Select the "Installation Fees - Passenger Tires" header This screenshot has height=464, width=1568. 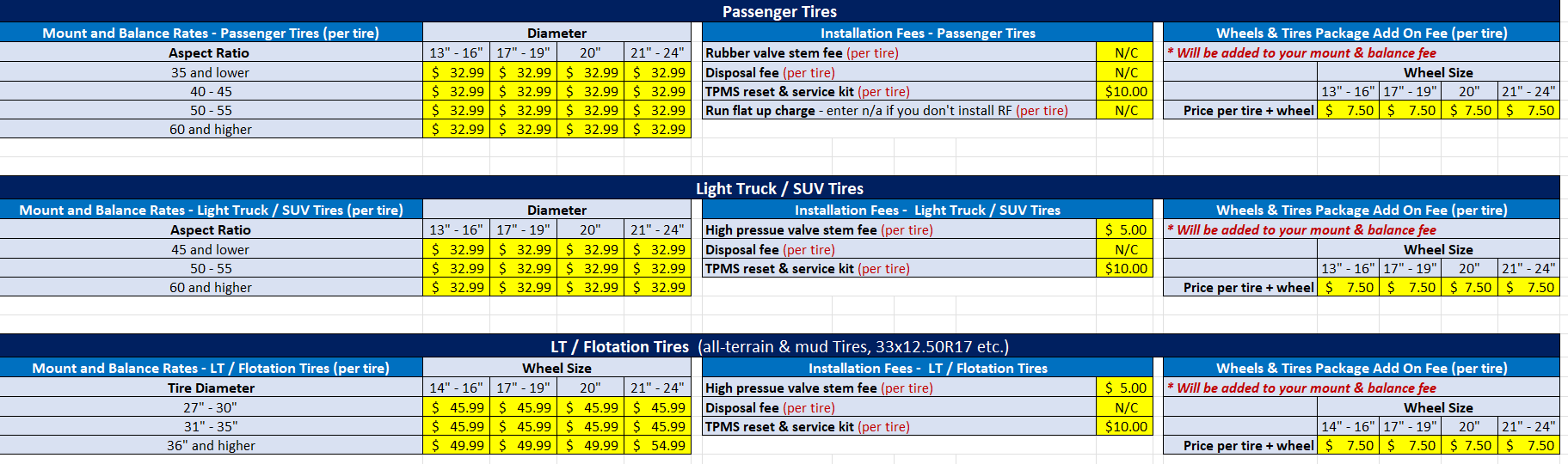point(927,33)
